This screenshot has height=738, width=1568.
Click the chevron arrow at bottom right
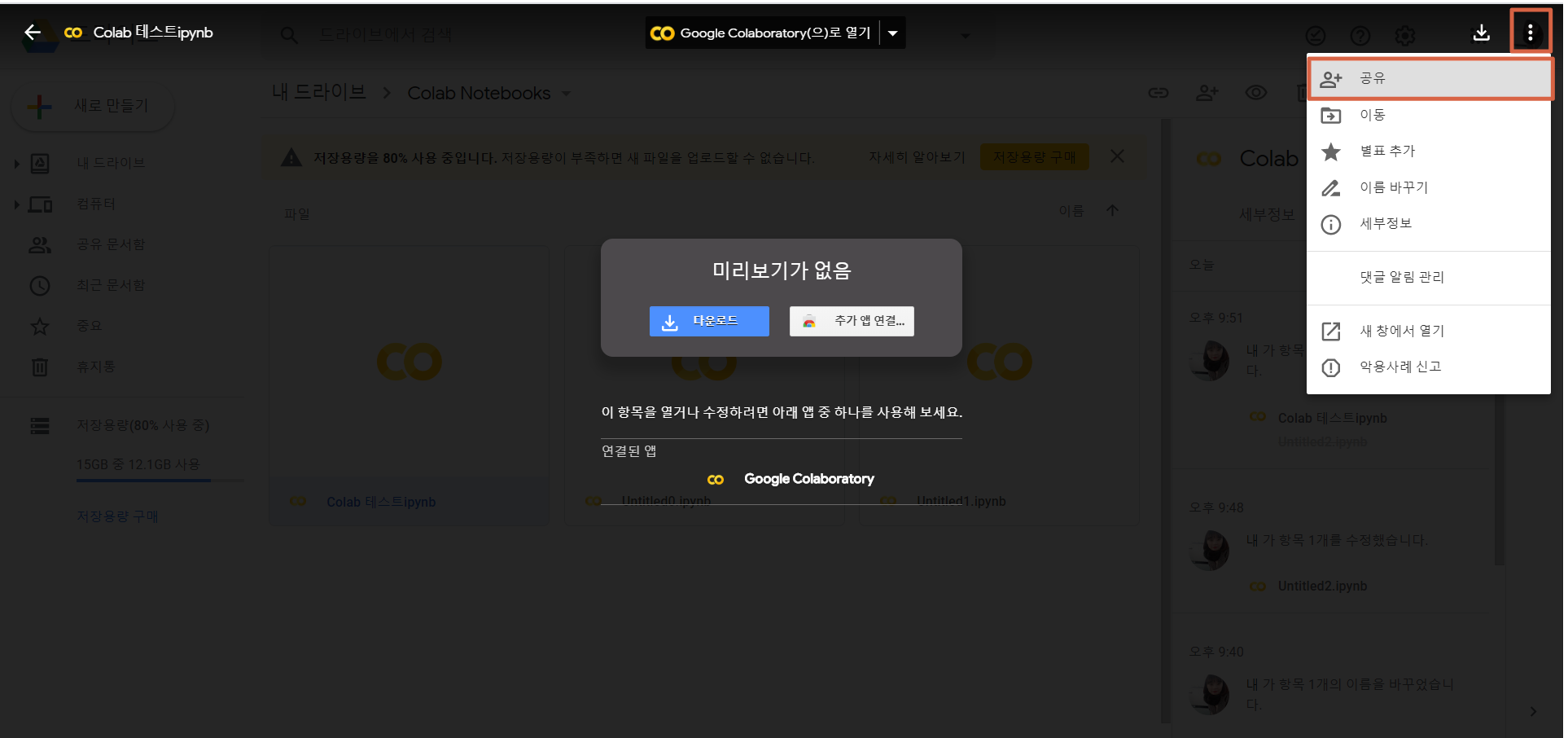click(x=1533, y=711)
